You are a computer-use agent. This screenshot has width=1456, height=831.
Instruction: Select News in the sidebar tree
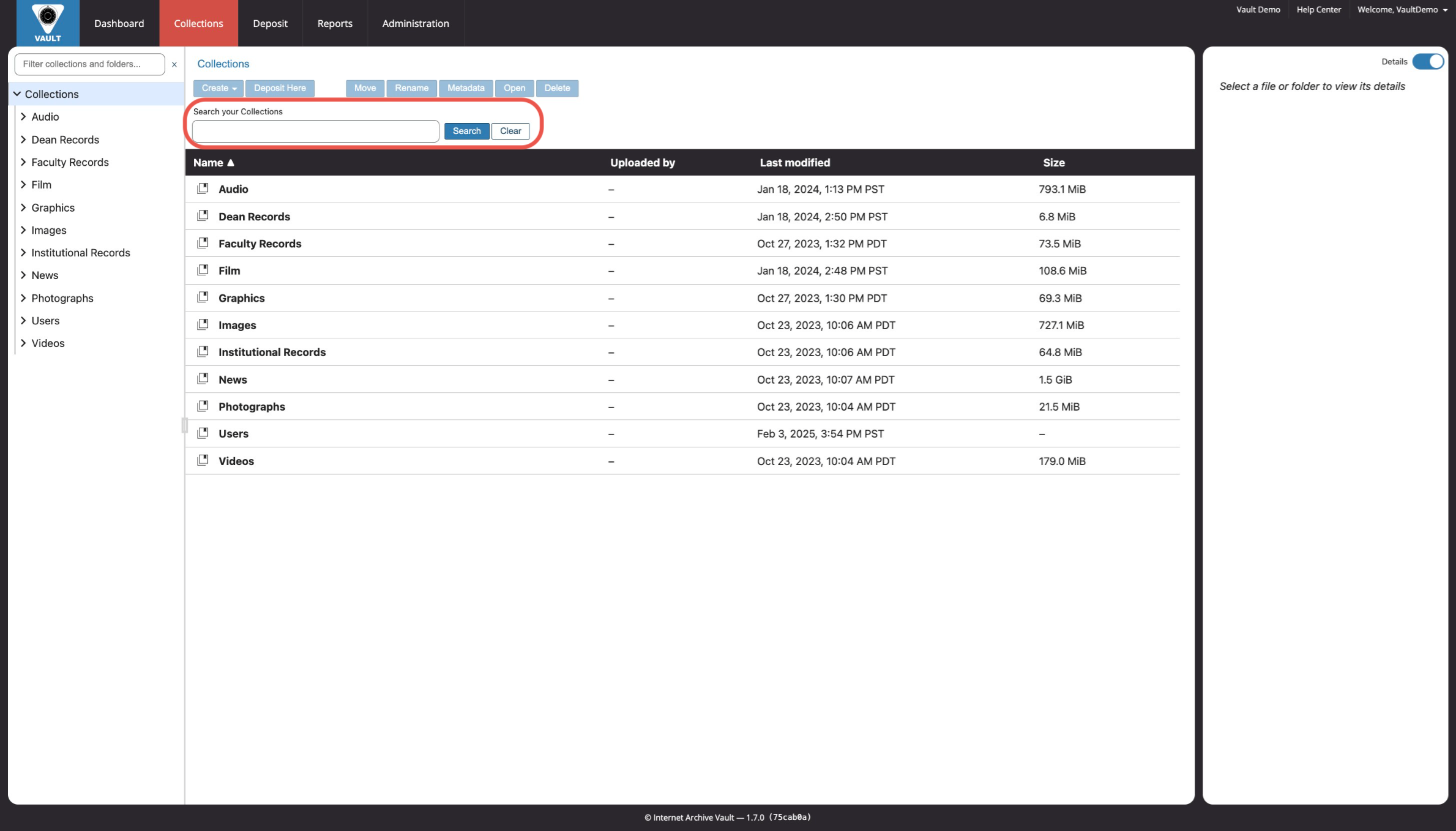click(x=45, y=275)
